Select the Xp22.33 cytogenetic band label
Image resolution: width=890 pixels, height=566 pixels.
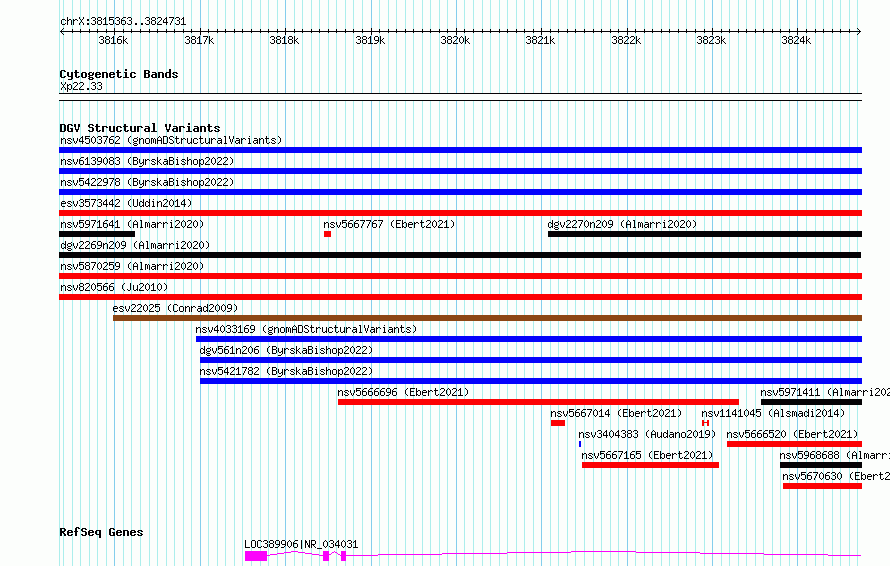[81, 86]
